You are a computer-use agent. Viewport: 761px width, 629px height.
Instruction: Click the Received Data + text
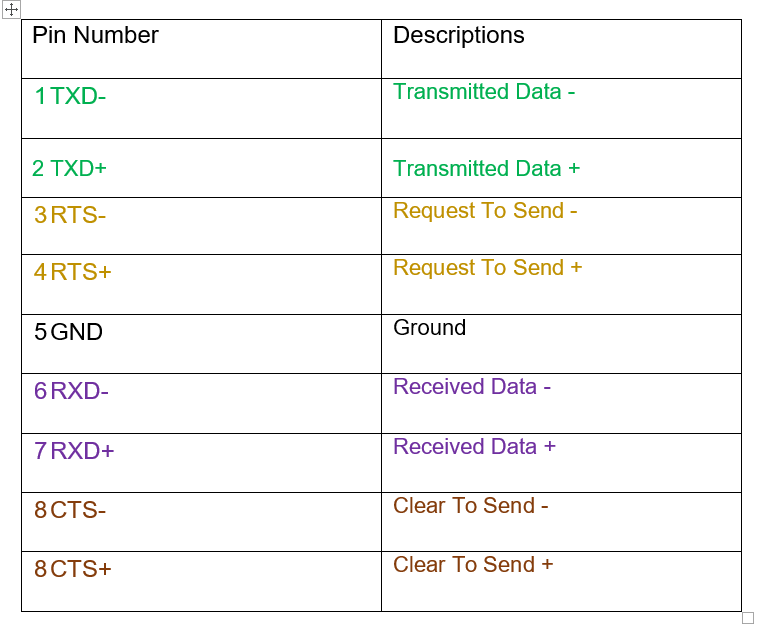pyautogui.click(x=474, y=447)
